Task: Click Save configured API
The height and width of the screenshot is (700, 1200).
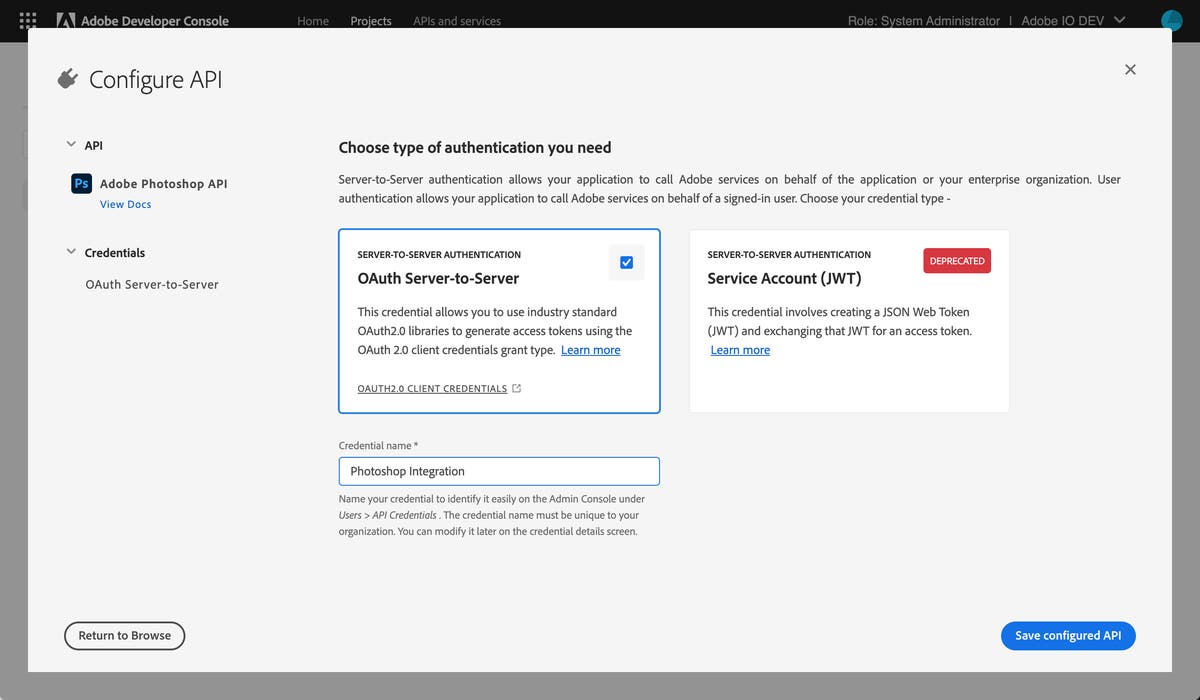Action: [x=1068, y=635]
